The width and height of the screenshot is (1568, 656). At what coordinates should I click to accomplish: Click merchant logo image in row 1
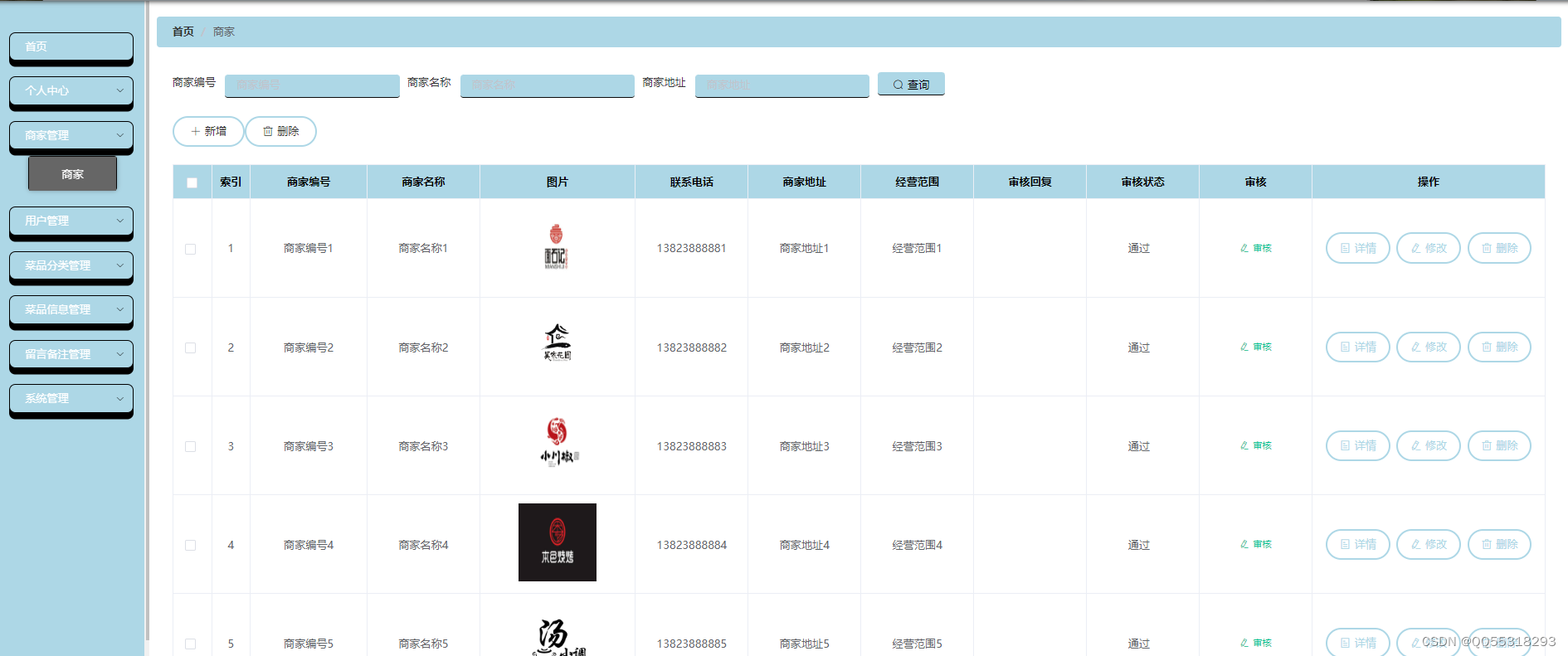tap(557, 246)
